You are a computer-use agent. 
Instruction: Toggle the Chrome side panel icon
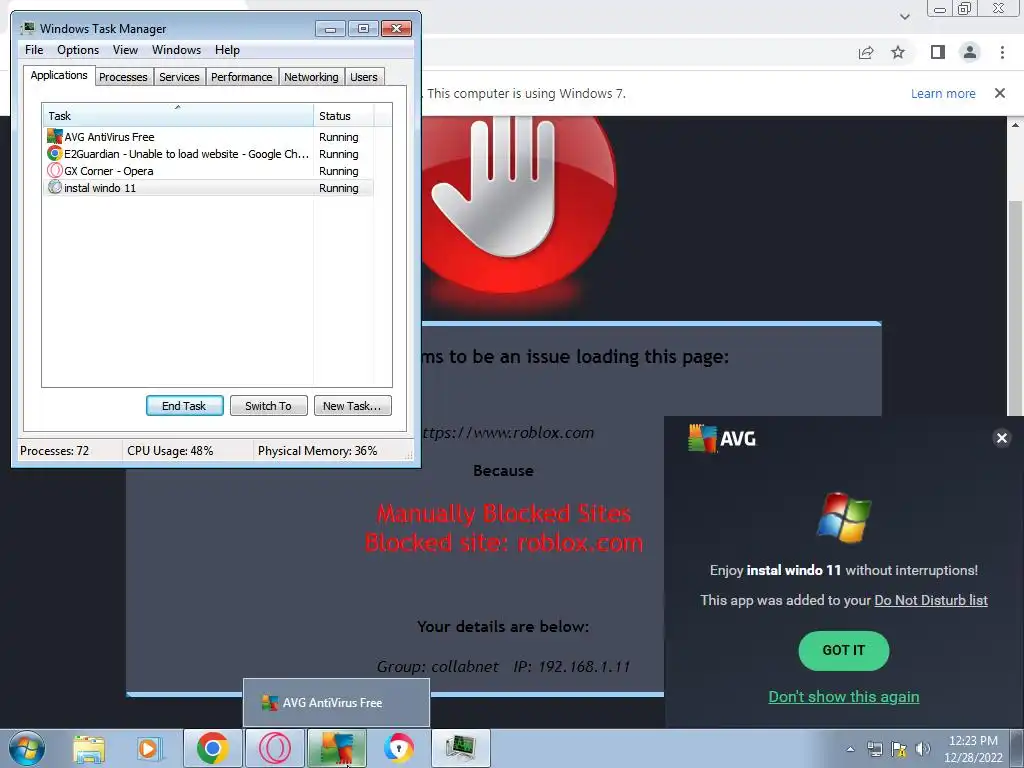coord(938,52)
